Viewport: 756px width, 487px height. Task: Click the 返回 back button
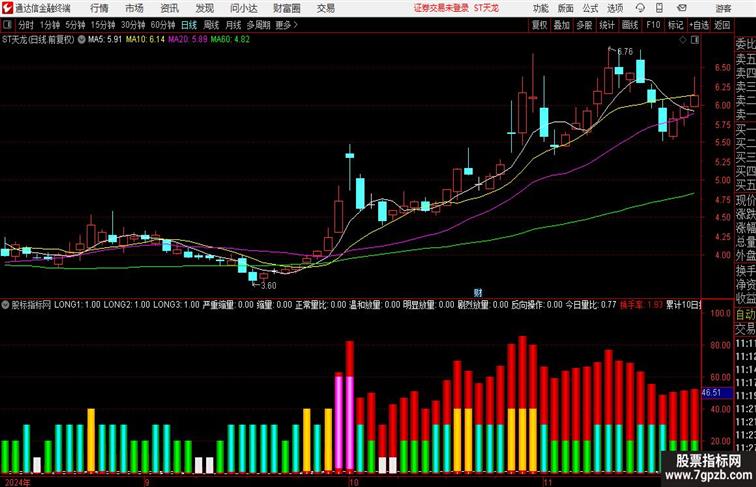pyautogui.click(x=722, y=25)
